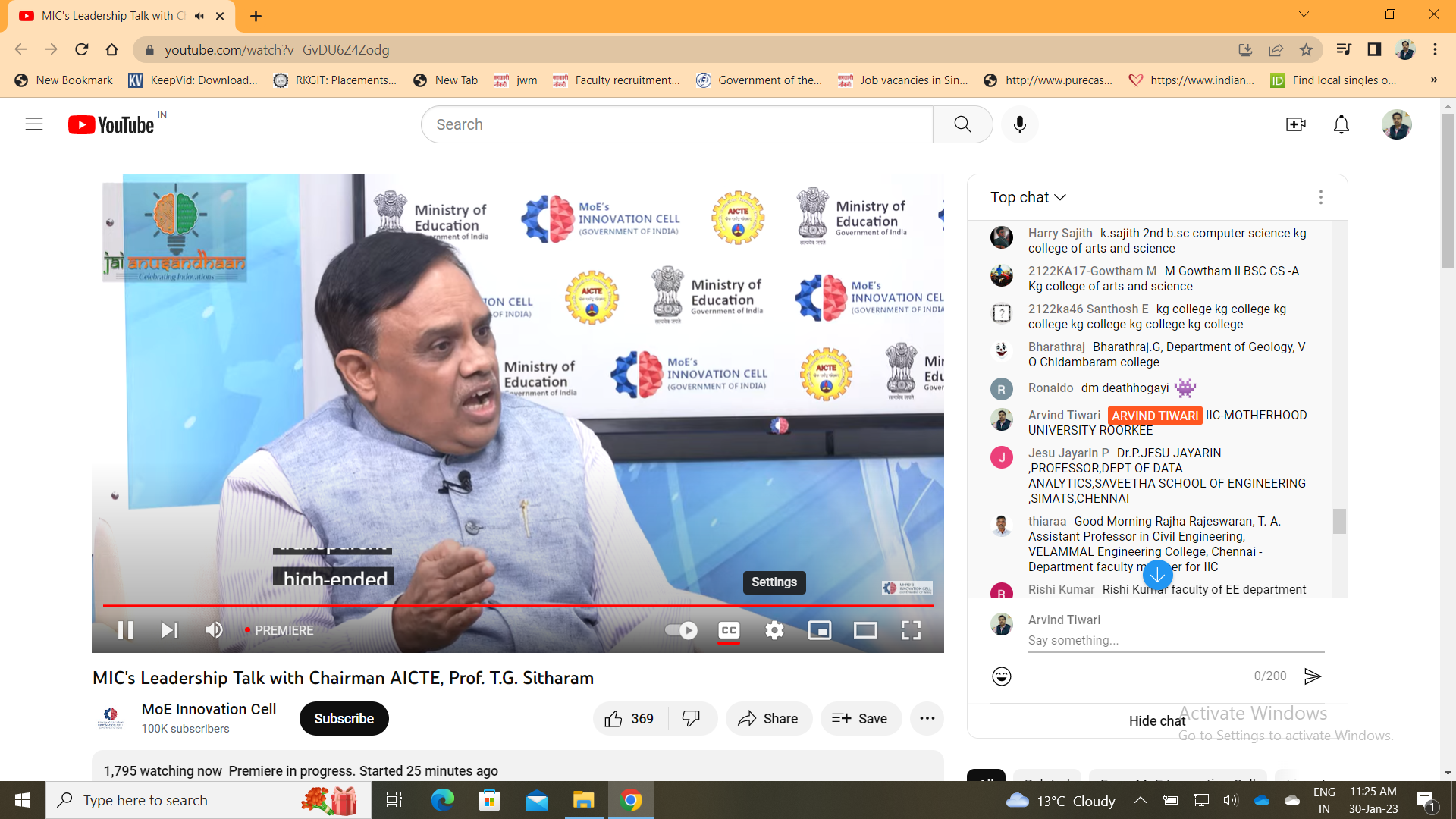
Task: Close the MIC's Leadership Talk tab
Action: [x=220, y=16]
